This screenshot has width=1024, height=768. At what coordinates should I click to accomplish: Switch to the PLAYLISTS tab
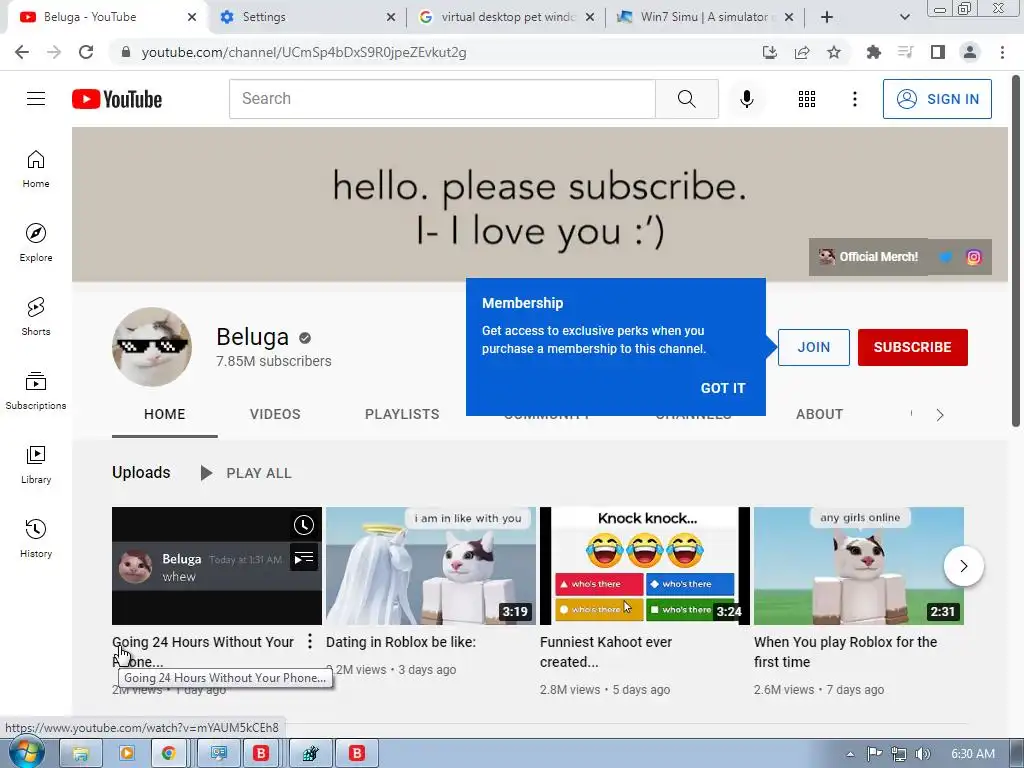pos(402,414)
